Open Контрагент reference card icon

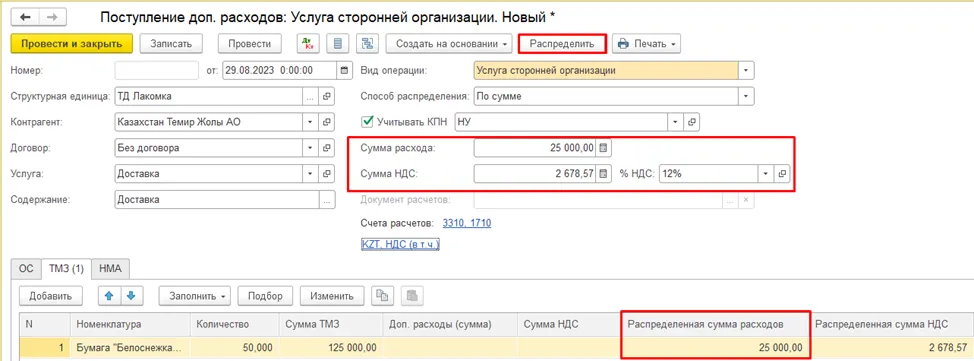coord(326,122)
